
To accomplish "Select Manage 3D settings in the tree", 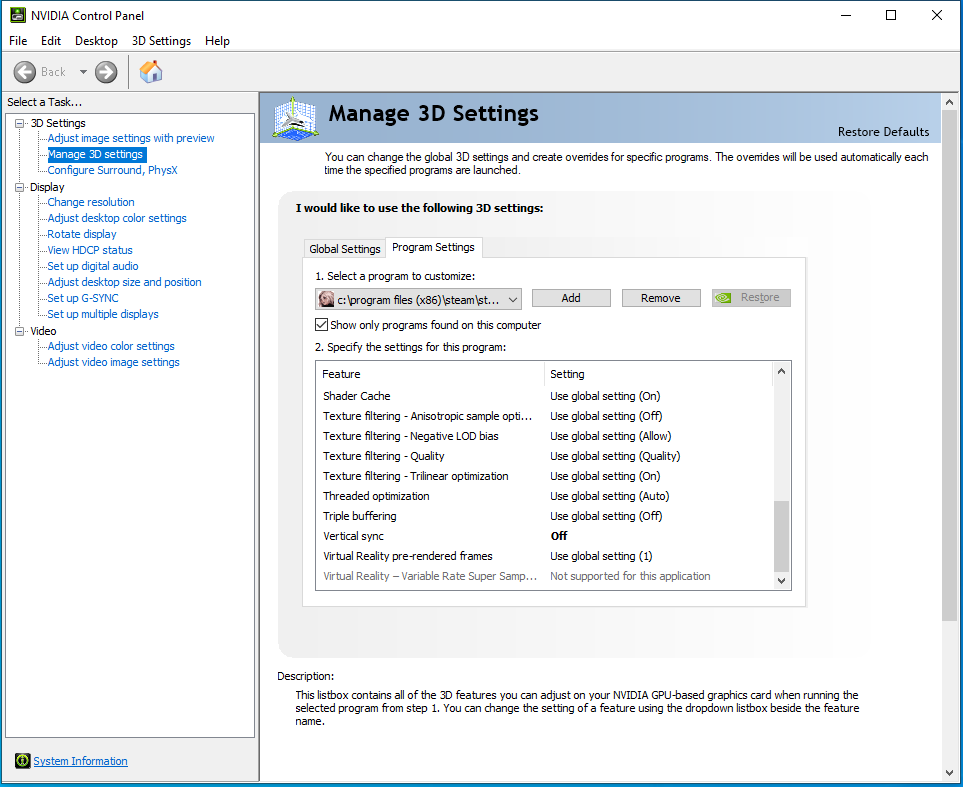I will tap(95, 154).
